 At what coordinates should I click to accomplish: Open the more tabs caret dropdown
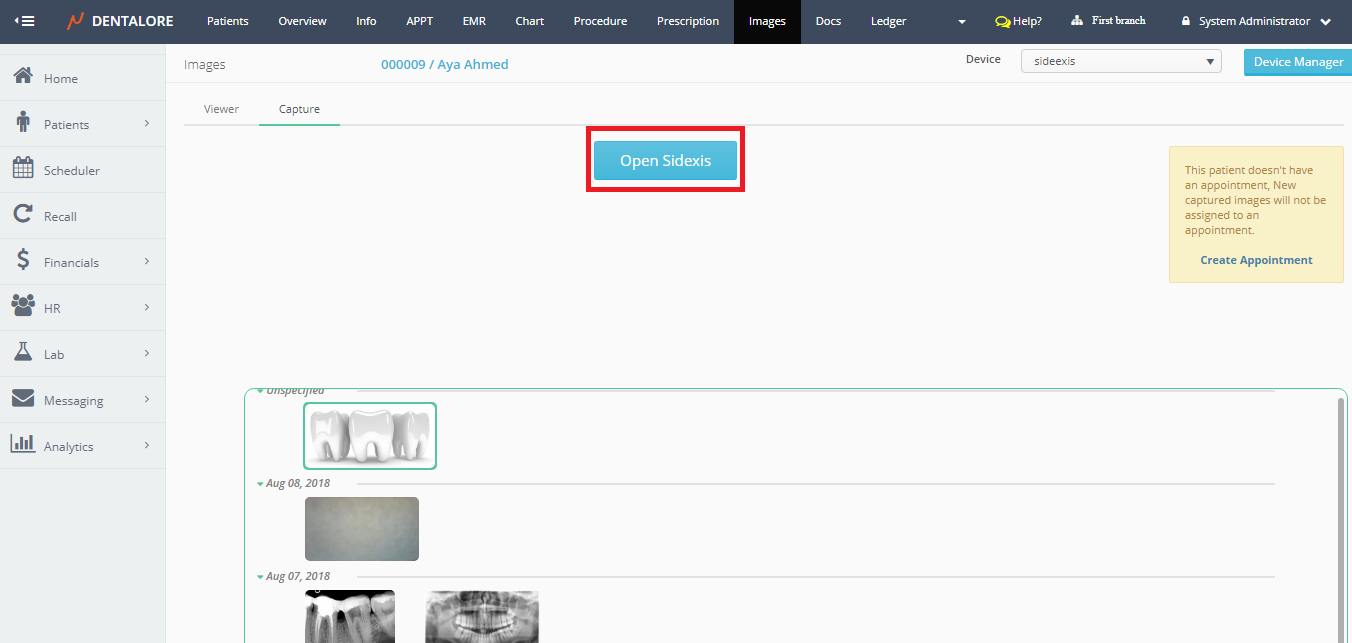962,22
